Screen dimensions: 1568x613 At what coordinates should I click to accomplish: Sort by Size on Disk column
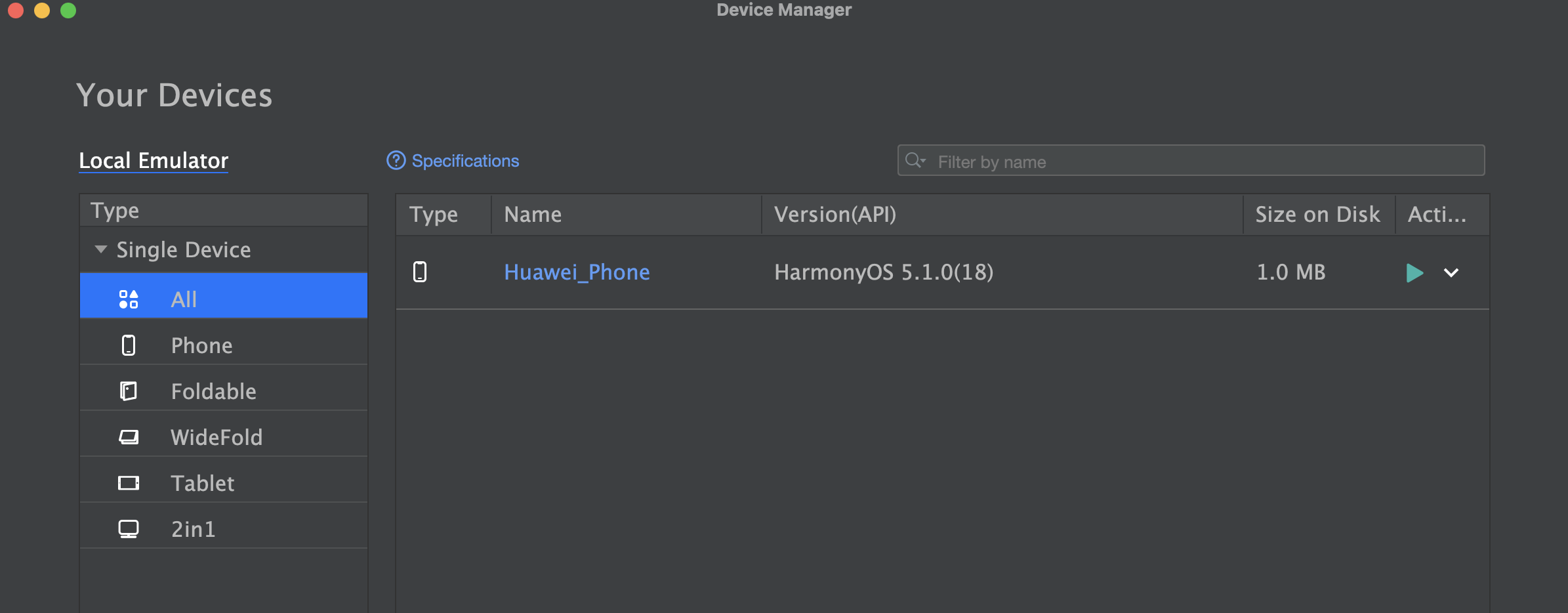coord(1317,215)
